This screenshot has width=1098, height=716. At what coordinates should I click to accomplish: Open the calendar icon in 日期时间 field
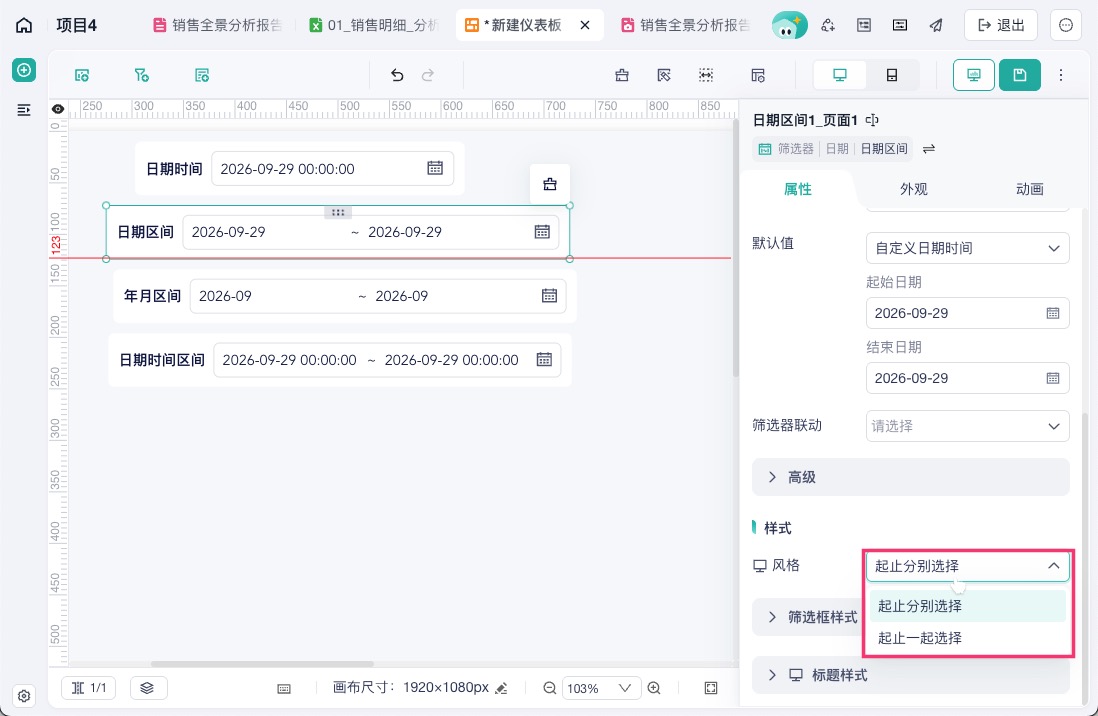[435, 168]
